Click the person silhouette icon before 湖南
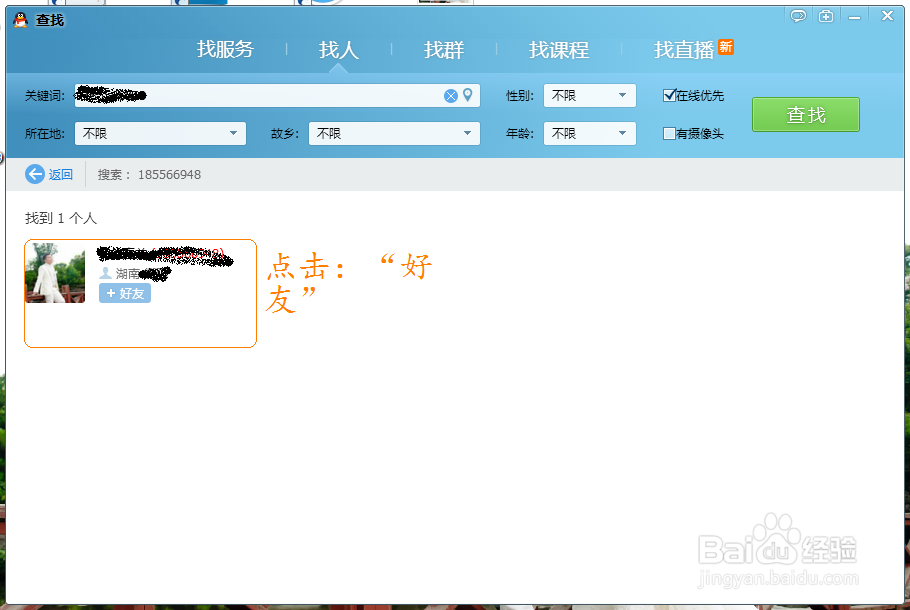The height and width of the screenshot is (610, 910). (107, 274)
